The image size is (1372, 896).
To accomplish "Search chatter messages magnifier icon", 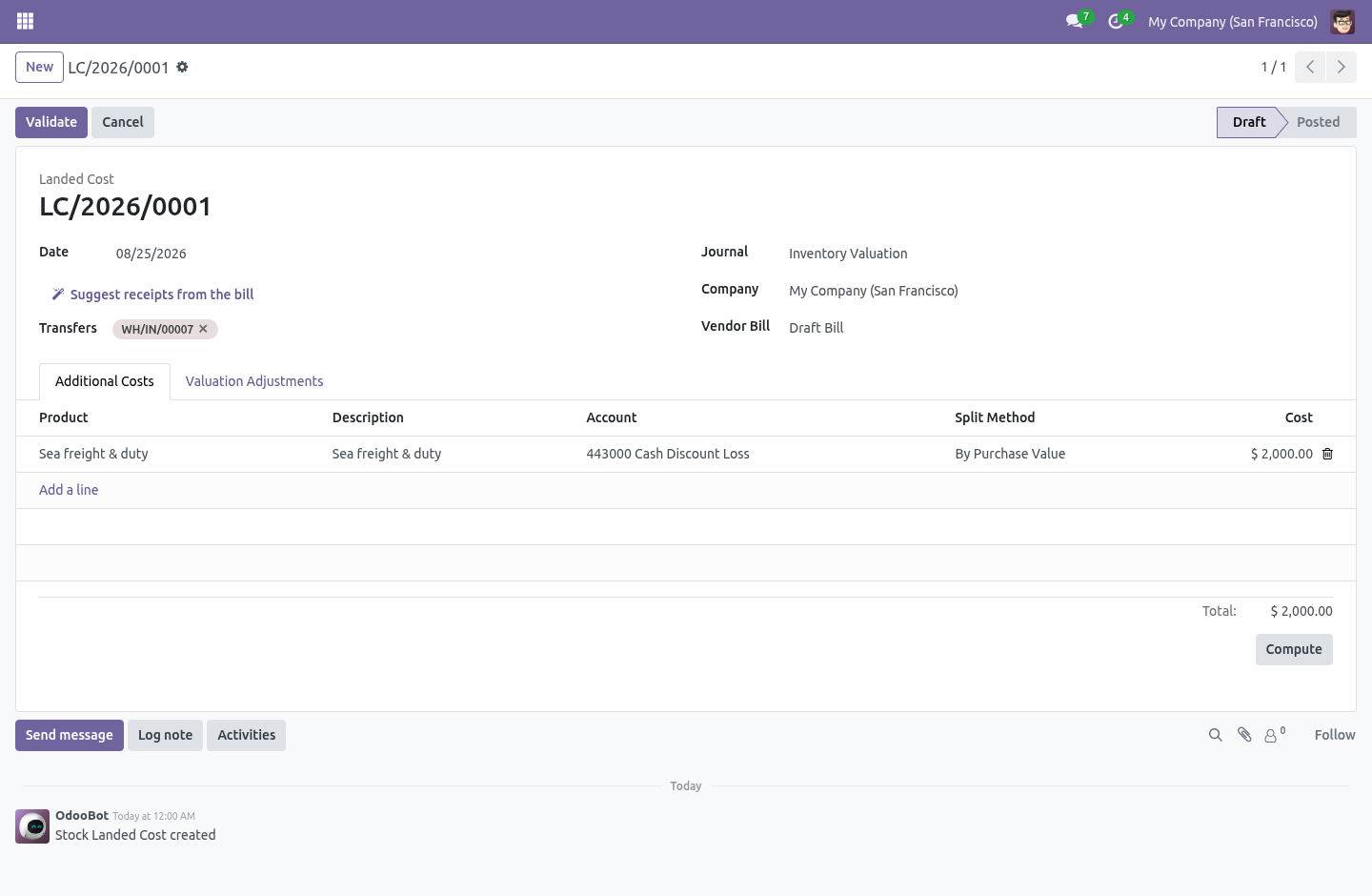I will (x=1215, y=735).
